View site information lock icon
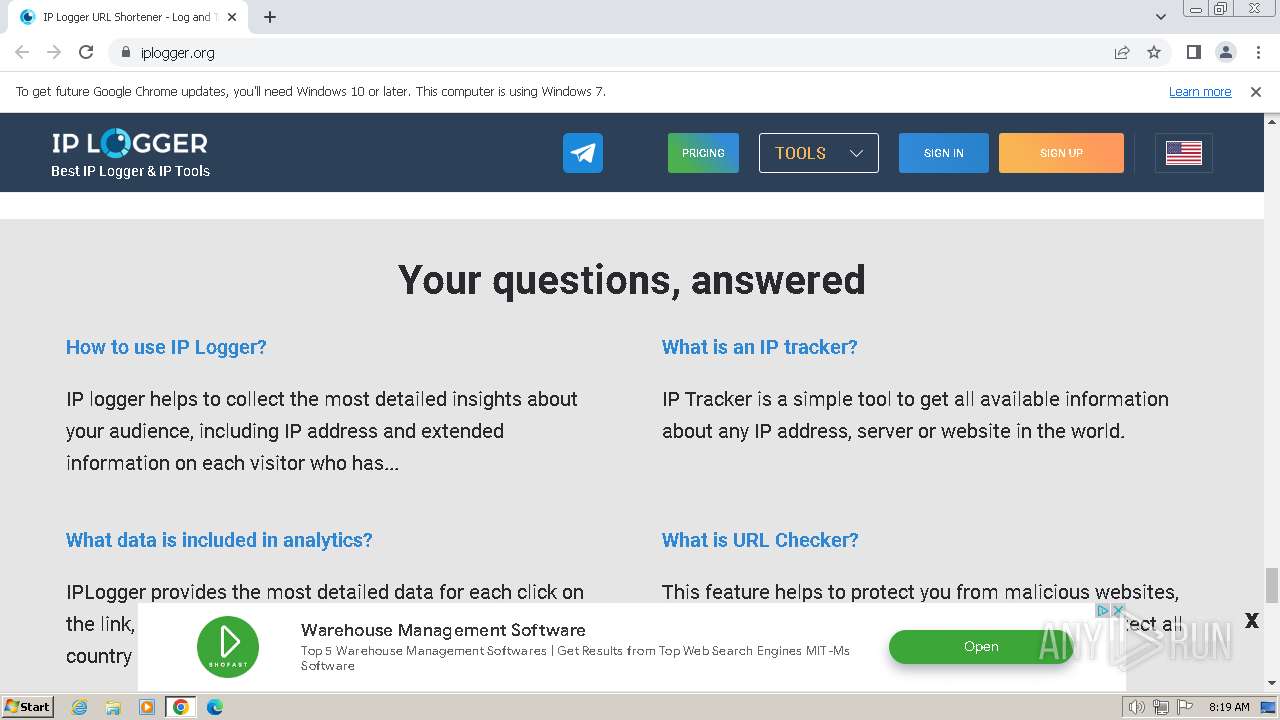1280x720 pixels. click(x=125, y=52)
